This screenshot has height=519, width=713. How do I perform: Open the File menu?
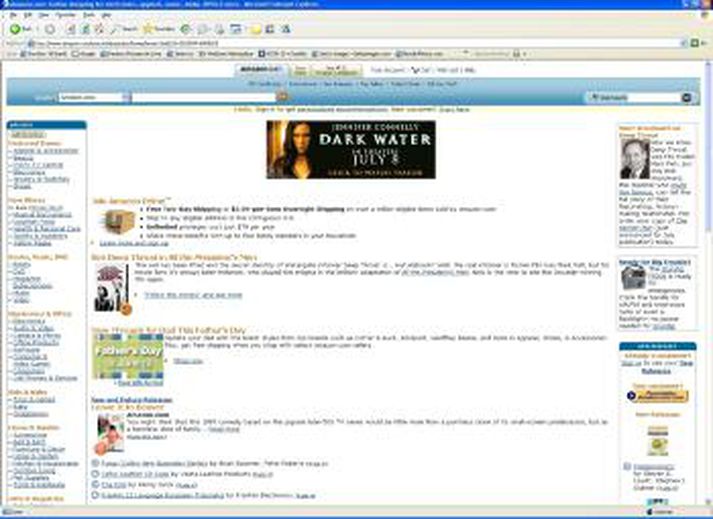click(13, 15)
